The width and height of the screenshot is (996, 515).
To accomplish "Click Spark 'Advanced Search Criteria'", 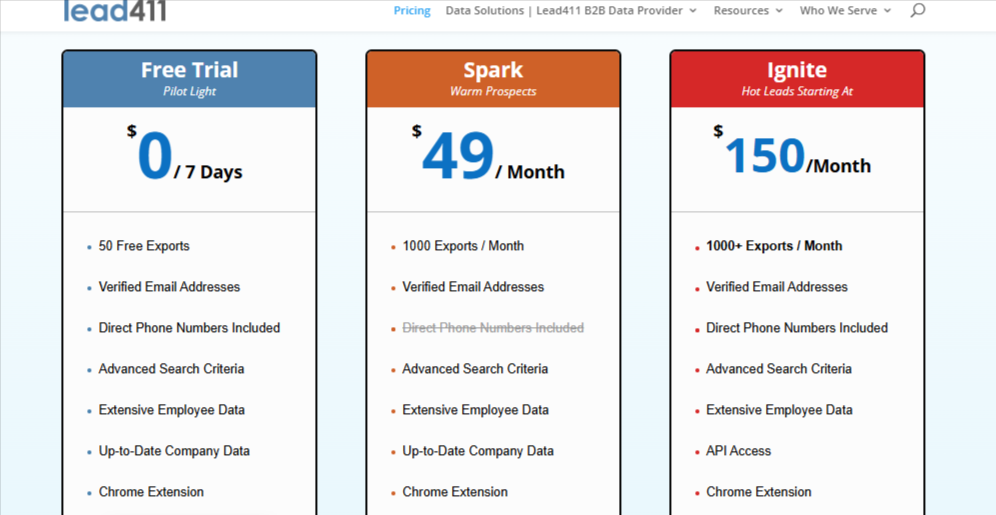I will coord(475,369).
